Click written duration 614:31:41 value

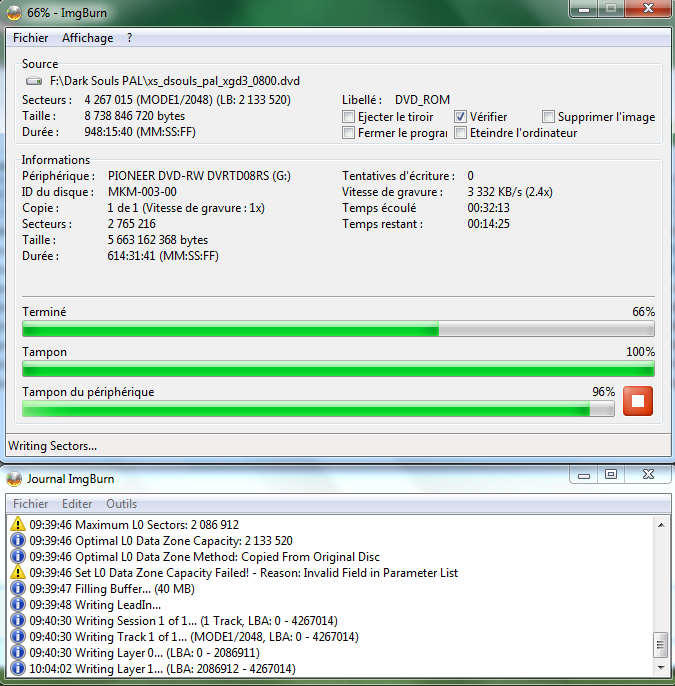(163, 256)
